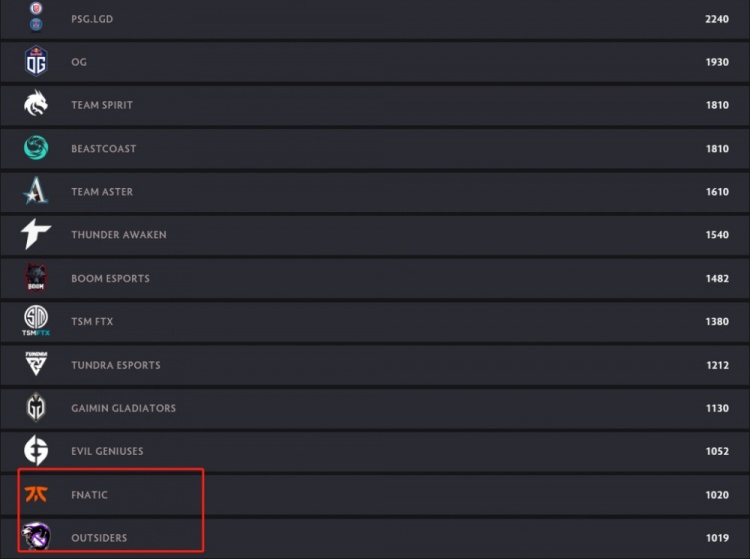Click the GAIMIN GLADIATORS team name
The height and width of the screenshot is (559, 750).
pyautogui.click(x=123, y=408)
